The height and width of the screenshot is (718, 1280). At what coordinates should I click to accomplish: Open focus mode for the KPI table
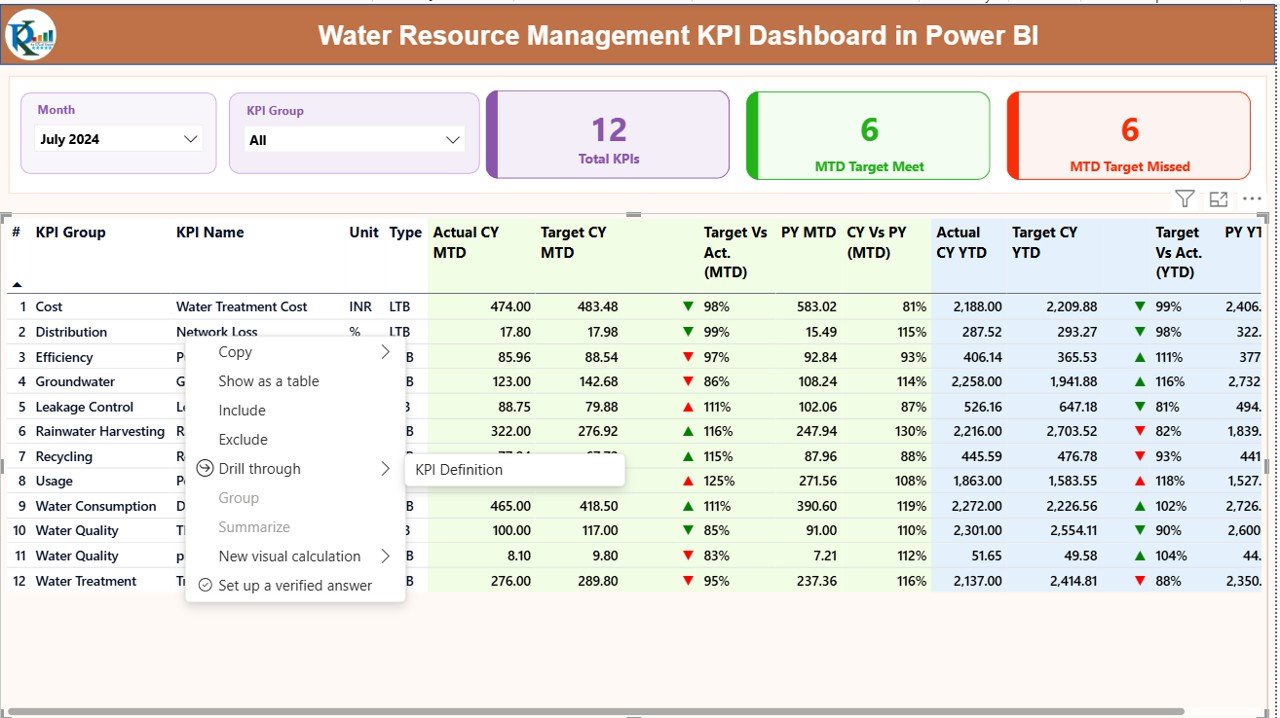coord(1218,199)
